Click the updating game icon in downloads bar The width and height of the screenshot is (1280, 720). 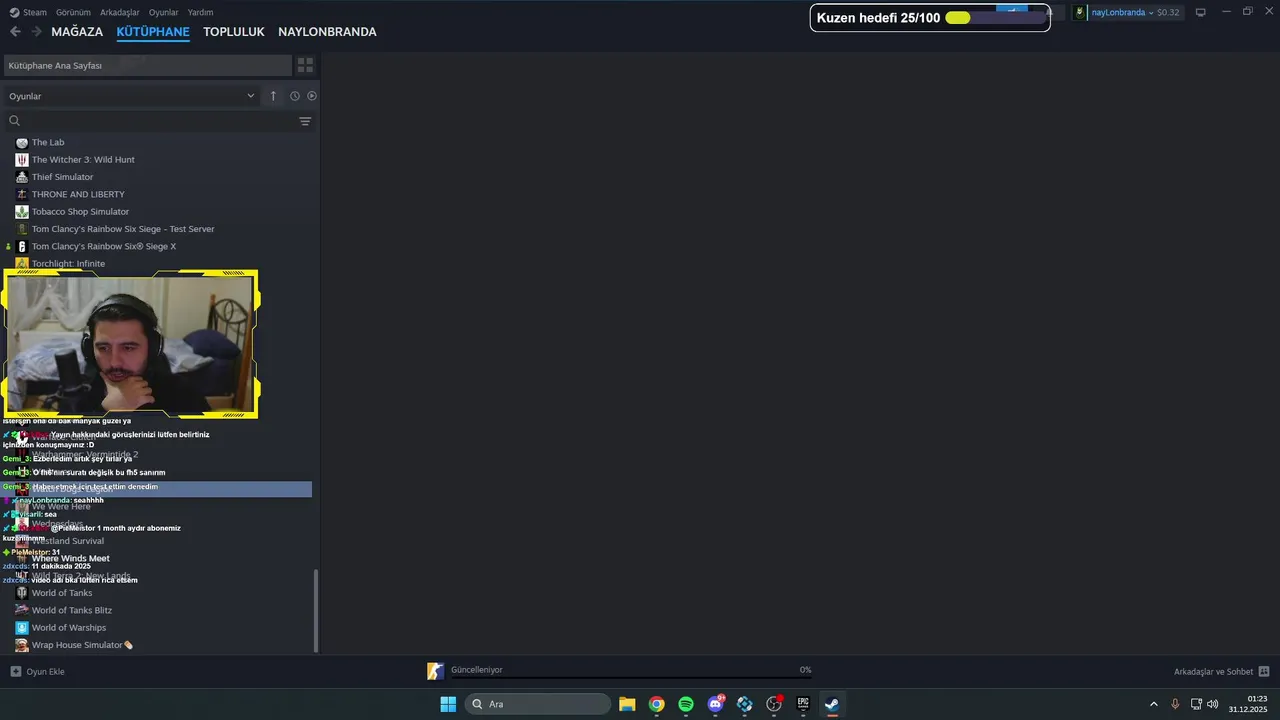coord(435,671)
